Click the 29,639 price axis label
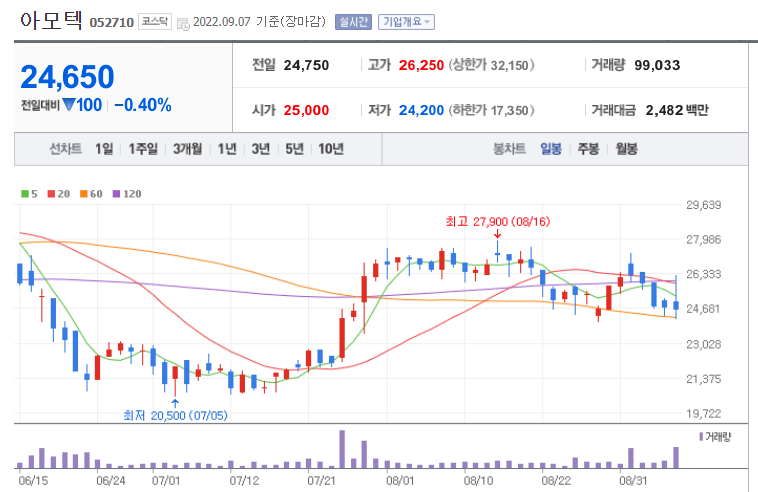This screenshot has width=758, height=492. coord(703,205)
